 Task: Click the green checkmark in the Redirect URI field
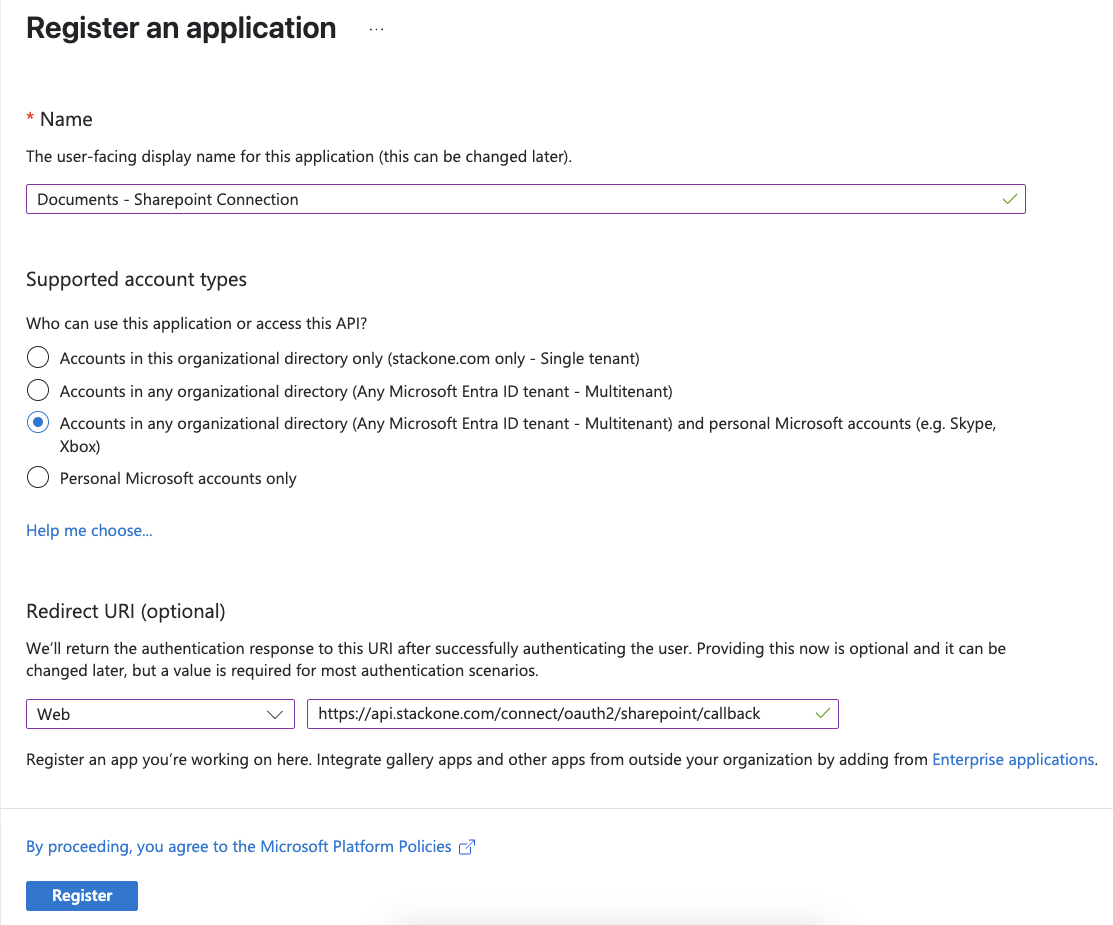tap(823, 713)
